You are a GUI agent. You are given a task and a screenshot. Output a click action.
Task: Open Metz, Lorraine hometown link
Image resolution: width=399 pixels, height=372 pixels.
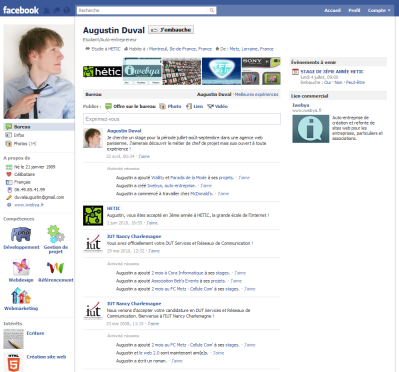coord(251,49)
